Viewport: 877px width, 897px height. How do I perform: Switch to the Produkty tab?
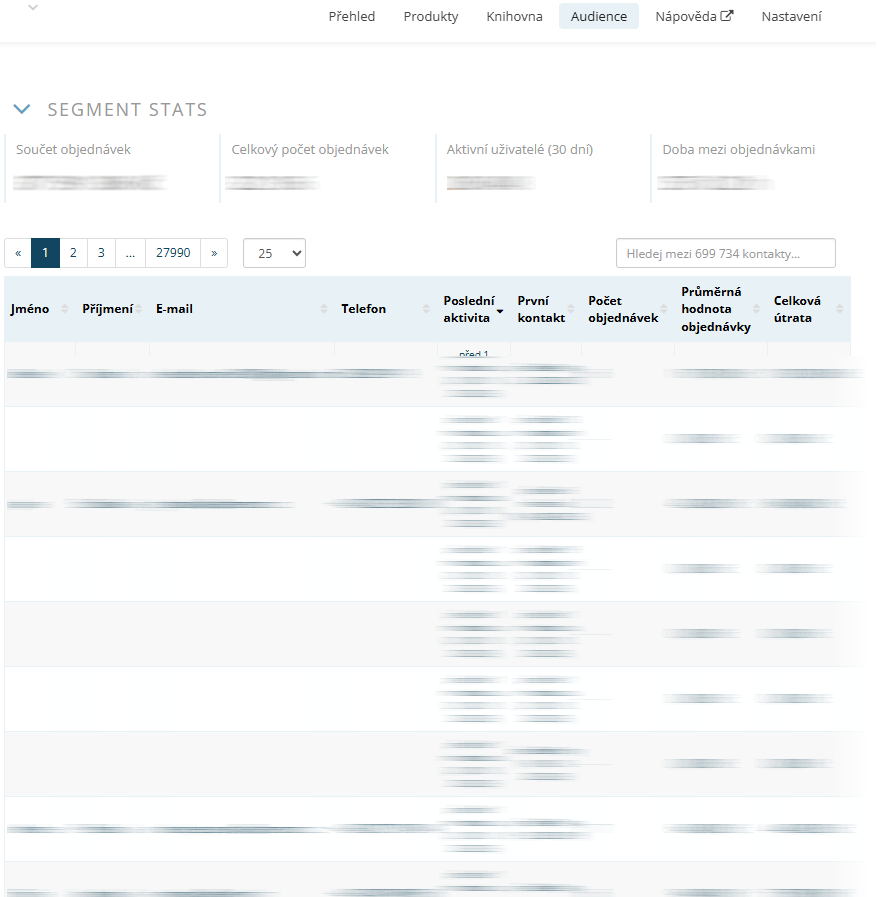coord(431,16)
